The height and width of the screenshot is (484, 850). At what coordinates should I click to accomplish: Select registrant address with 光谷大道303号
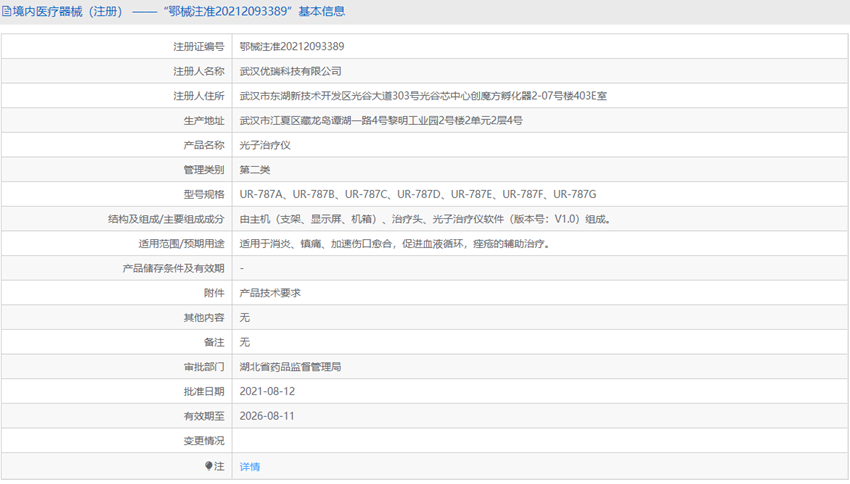pos(423,96)
